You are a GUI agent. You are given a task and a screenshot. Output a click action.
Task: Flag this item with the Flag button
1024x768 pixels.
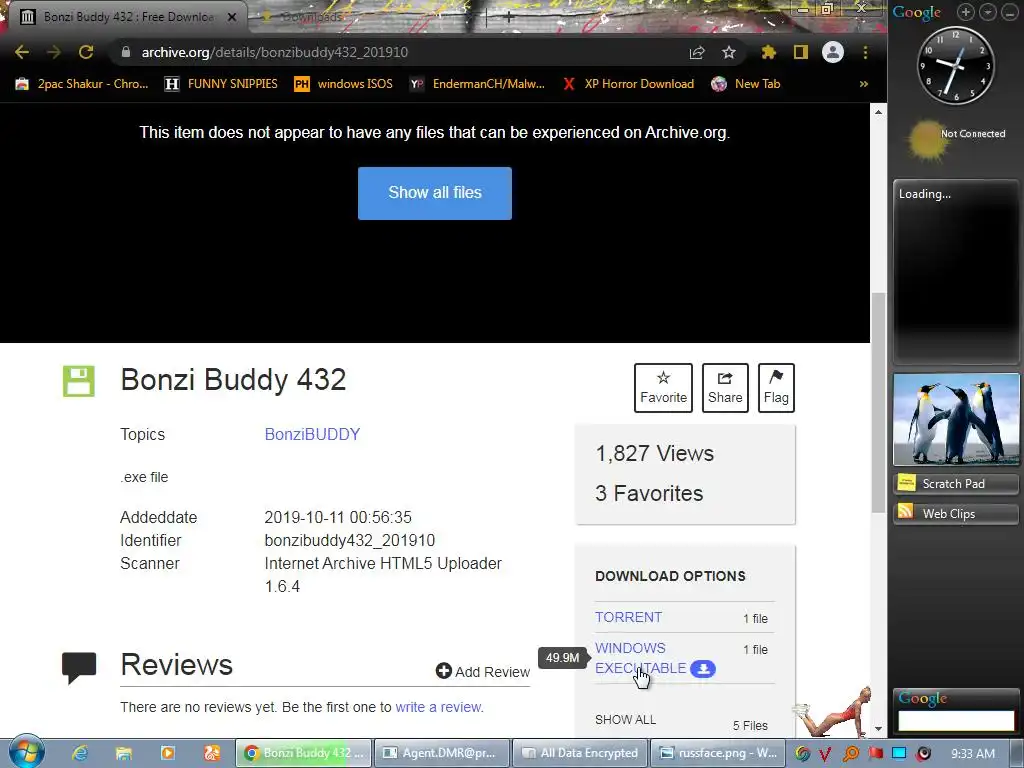[x=776, y=388]
